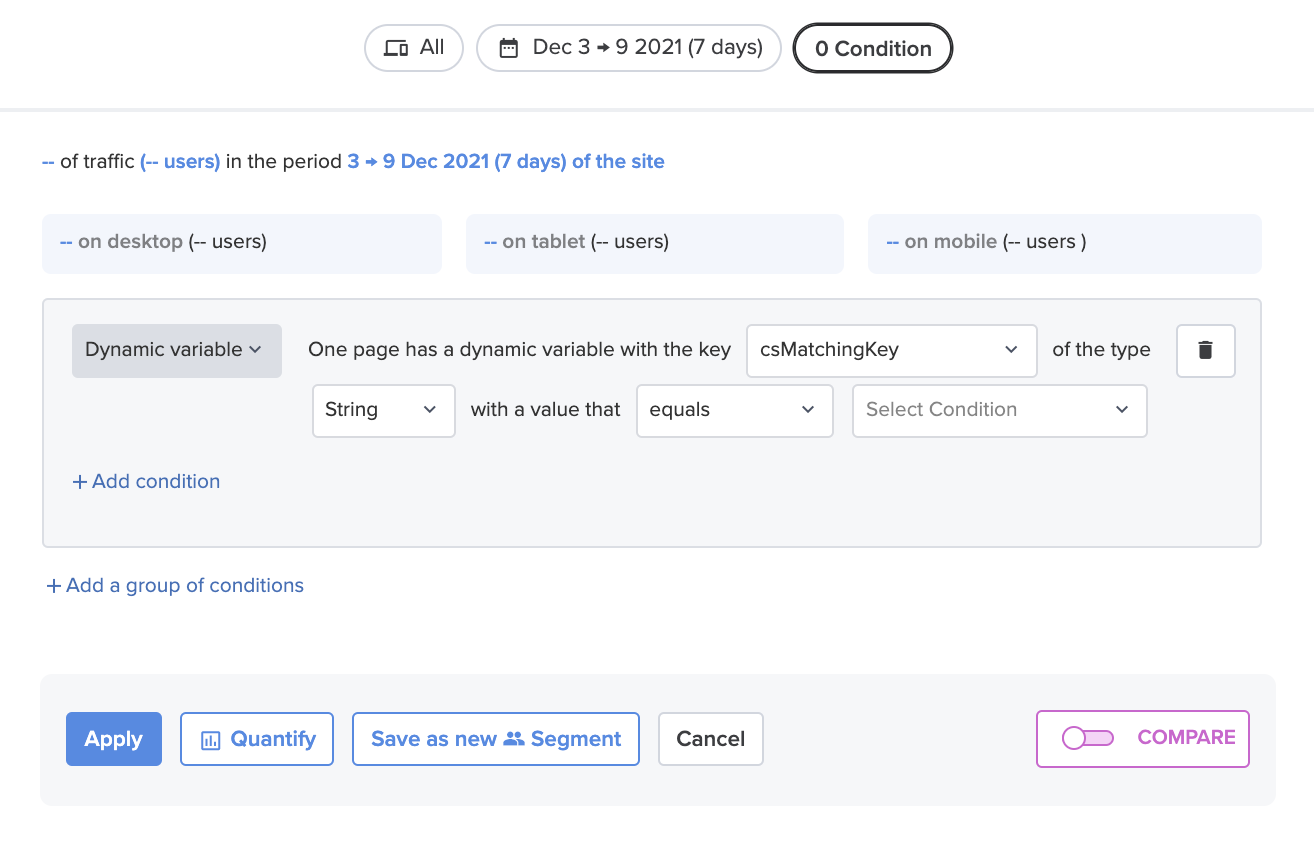Click the people icon before Segment
The image size is (1314, 844).
[514, 739]
